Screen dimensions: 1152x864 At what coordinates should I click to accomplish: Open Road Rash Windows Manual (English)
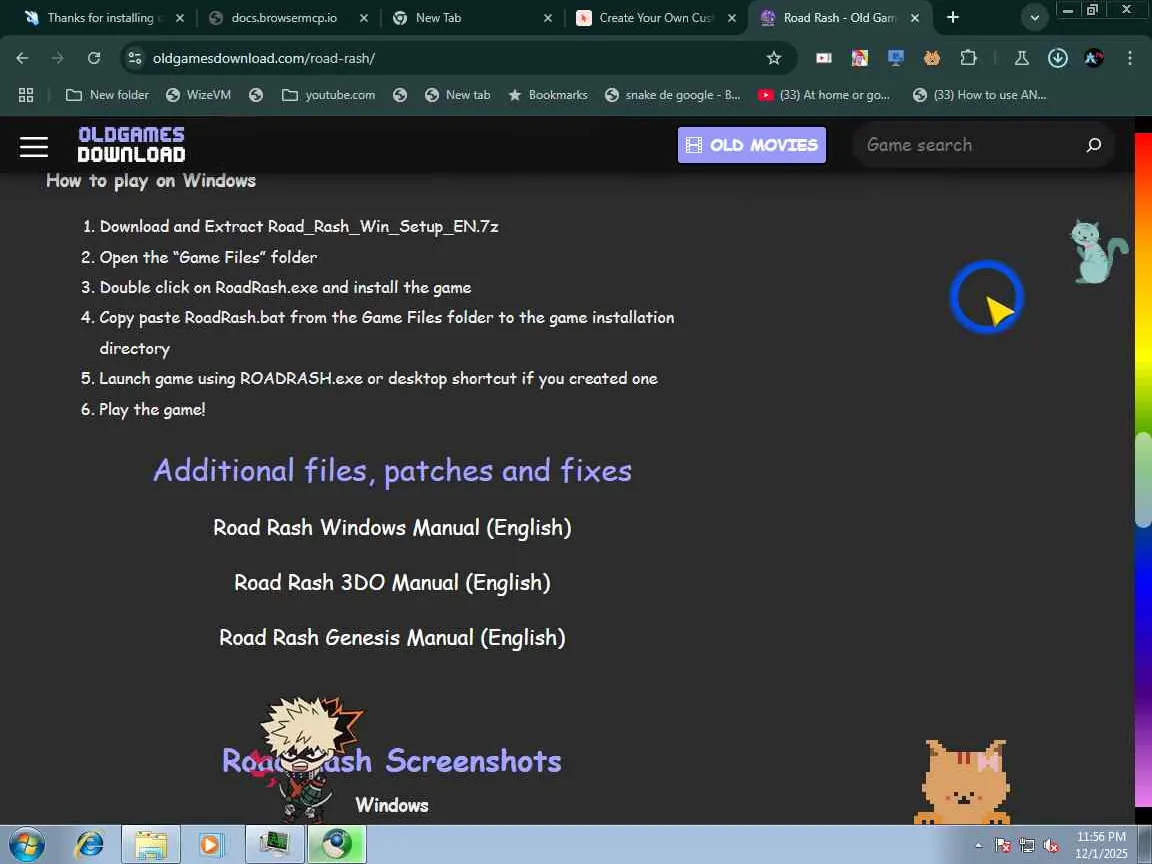[392, 528]
